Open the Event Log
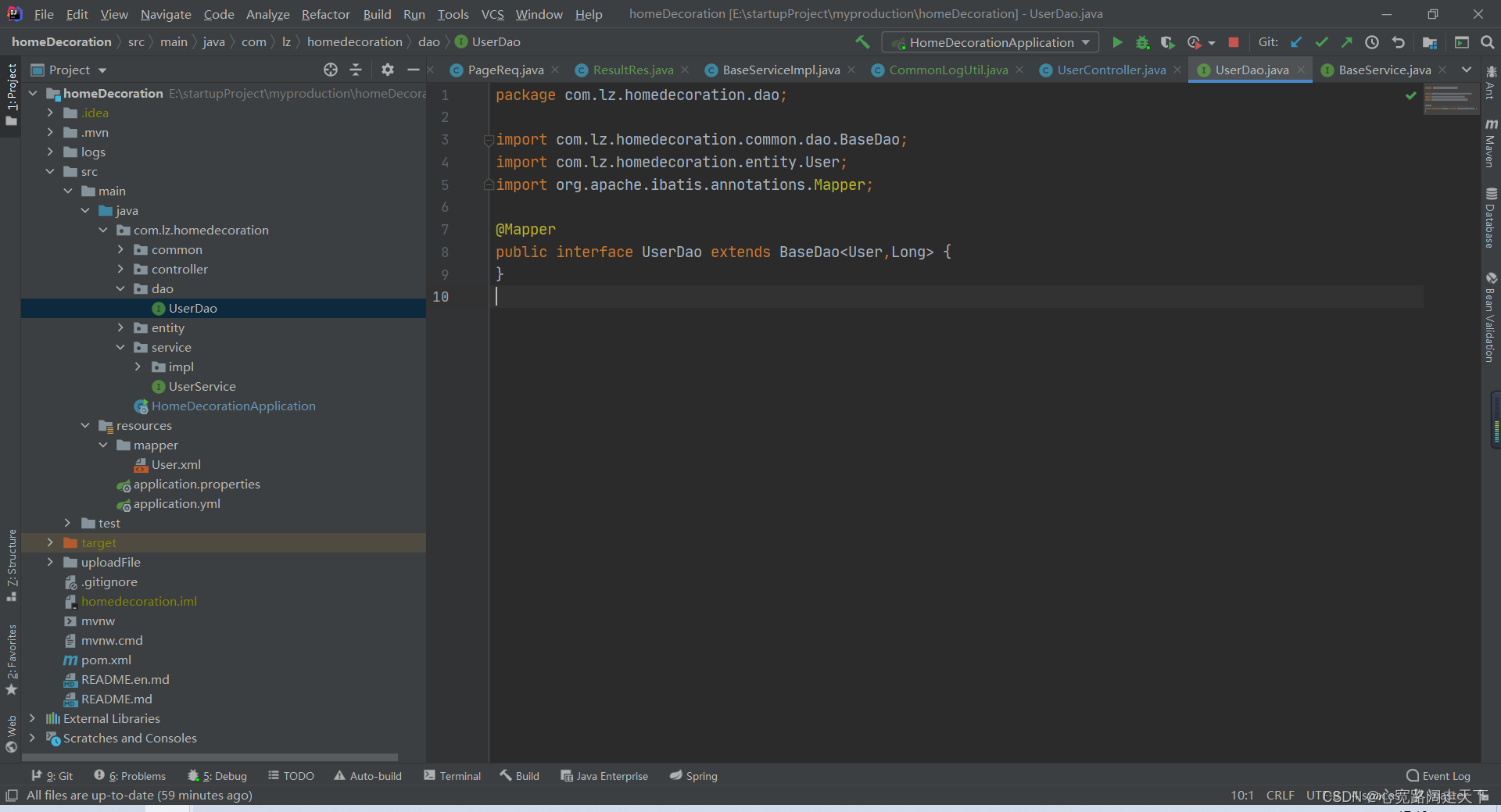1501x812 pixels. tap(1438, 775)
